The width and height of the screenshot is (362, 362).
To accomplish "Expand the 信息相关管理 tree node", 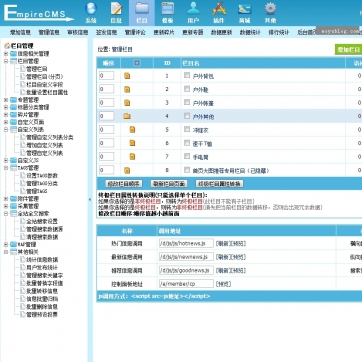I will (6, 54).
